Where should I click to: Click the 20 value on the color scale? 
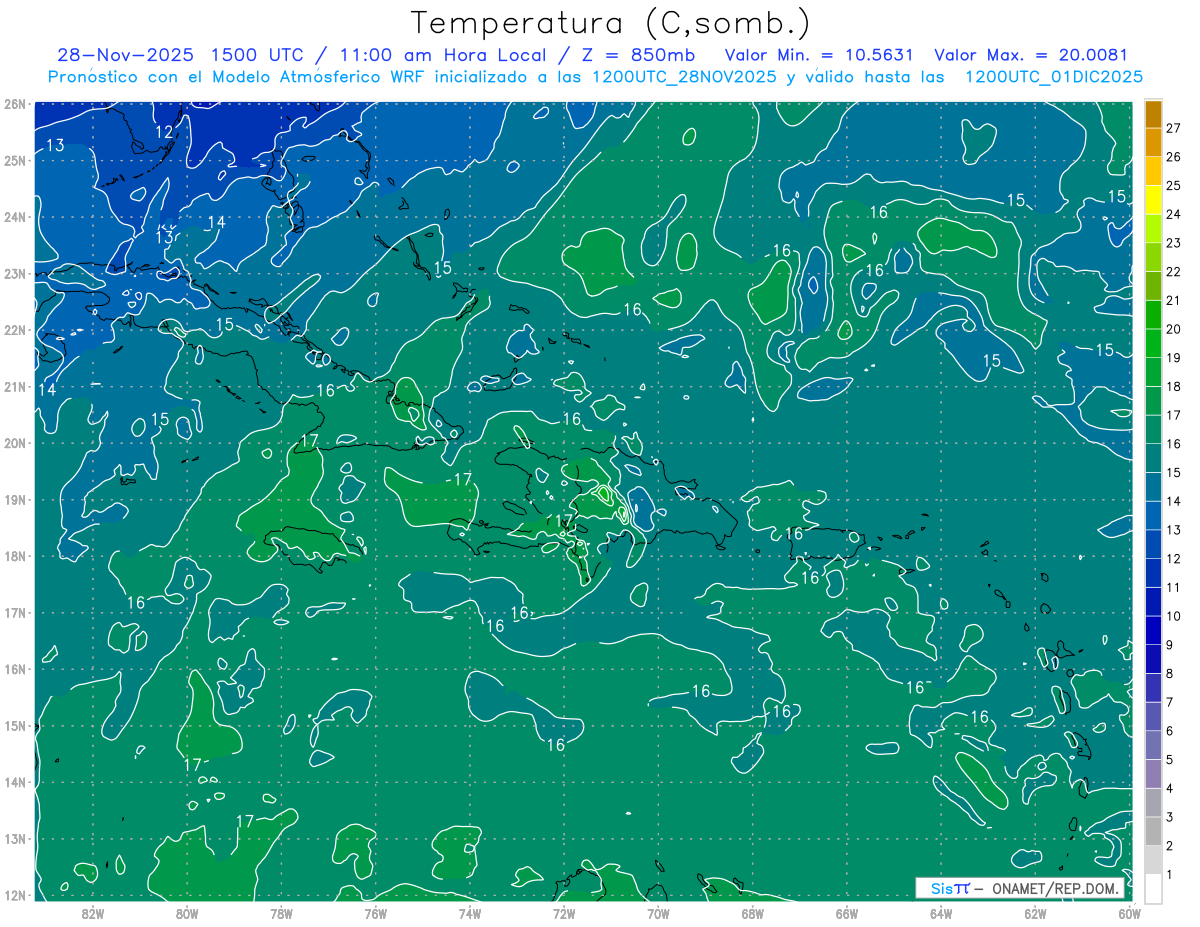click(x=1174, y=329)
